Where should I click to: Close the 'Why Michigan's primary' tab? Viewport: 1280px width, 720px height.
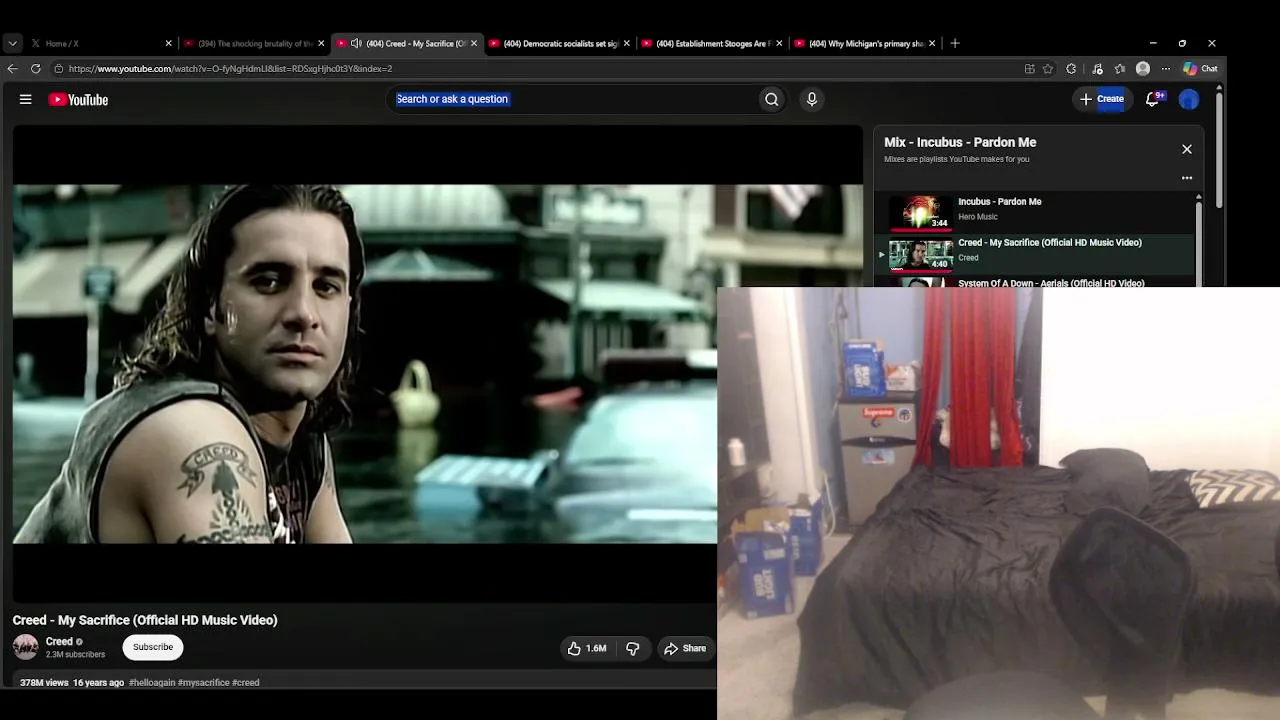click(x=932, y=43)
